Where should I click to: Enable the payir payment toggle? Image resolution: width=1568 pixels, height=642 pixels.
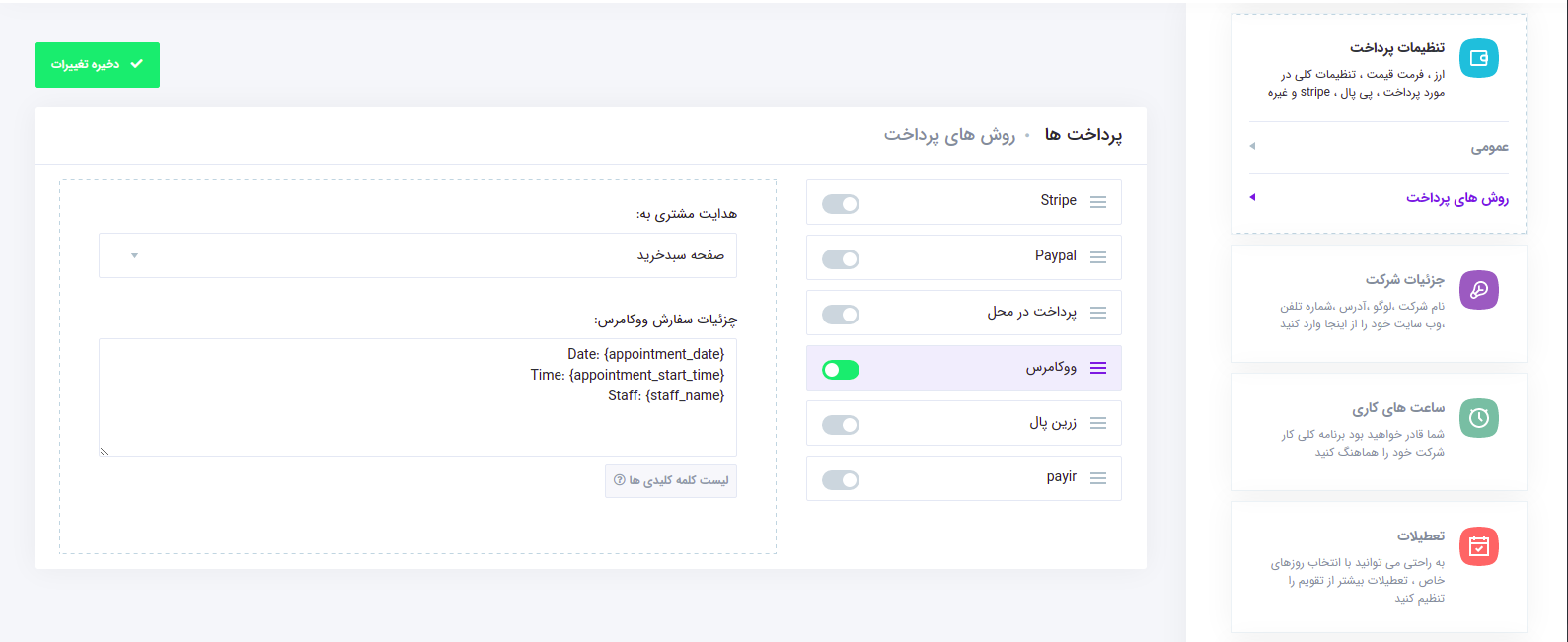(840, 478)
